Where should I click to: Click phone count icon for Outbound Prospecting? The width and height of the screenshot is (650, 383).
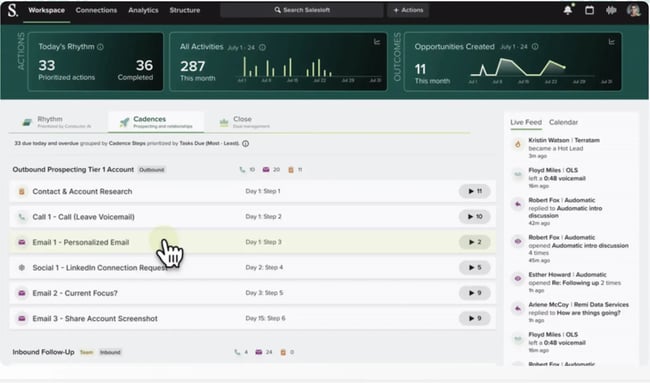(242, 170)
